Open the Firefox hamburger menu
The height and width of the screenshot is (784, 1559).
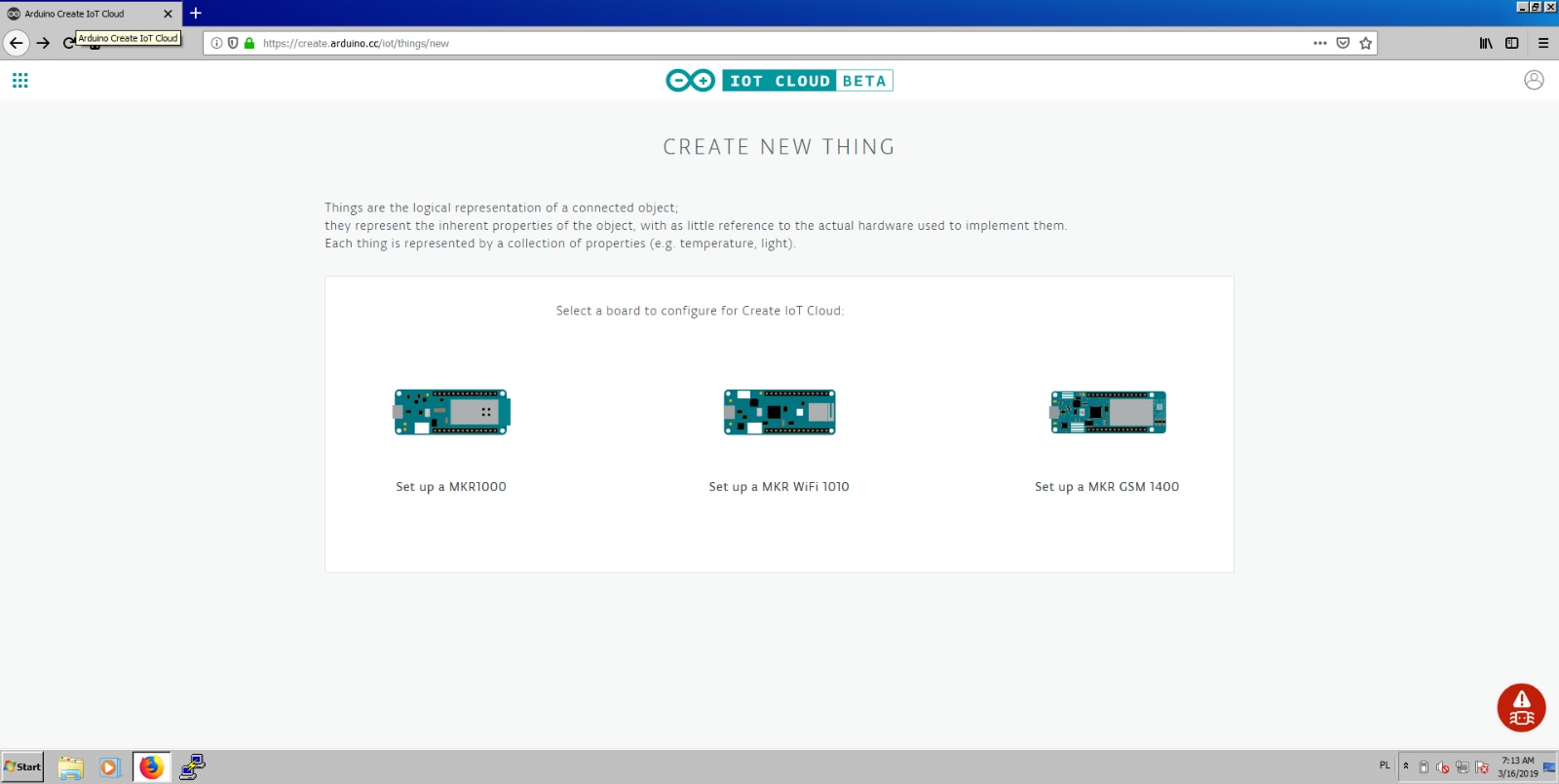1543,43
